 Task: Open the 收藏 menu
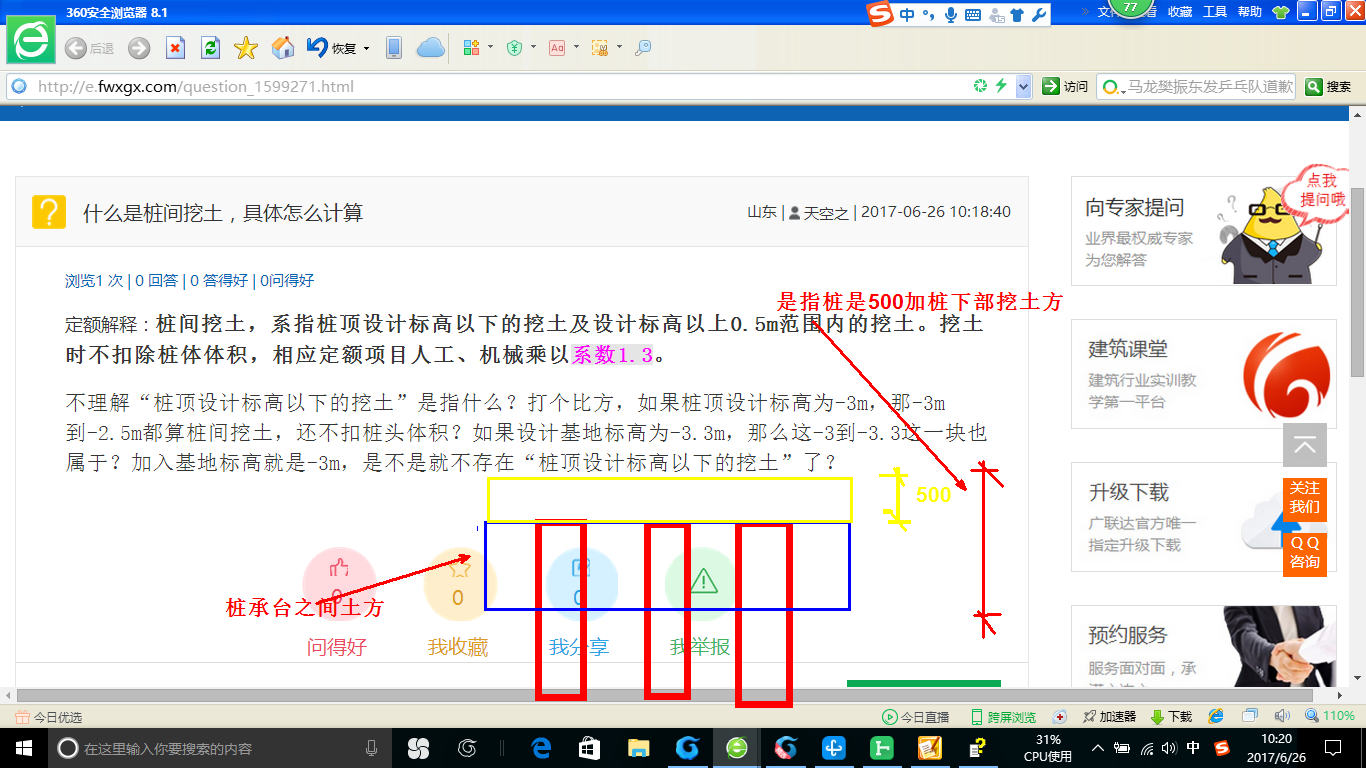[x=1180, y=12]
